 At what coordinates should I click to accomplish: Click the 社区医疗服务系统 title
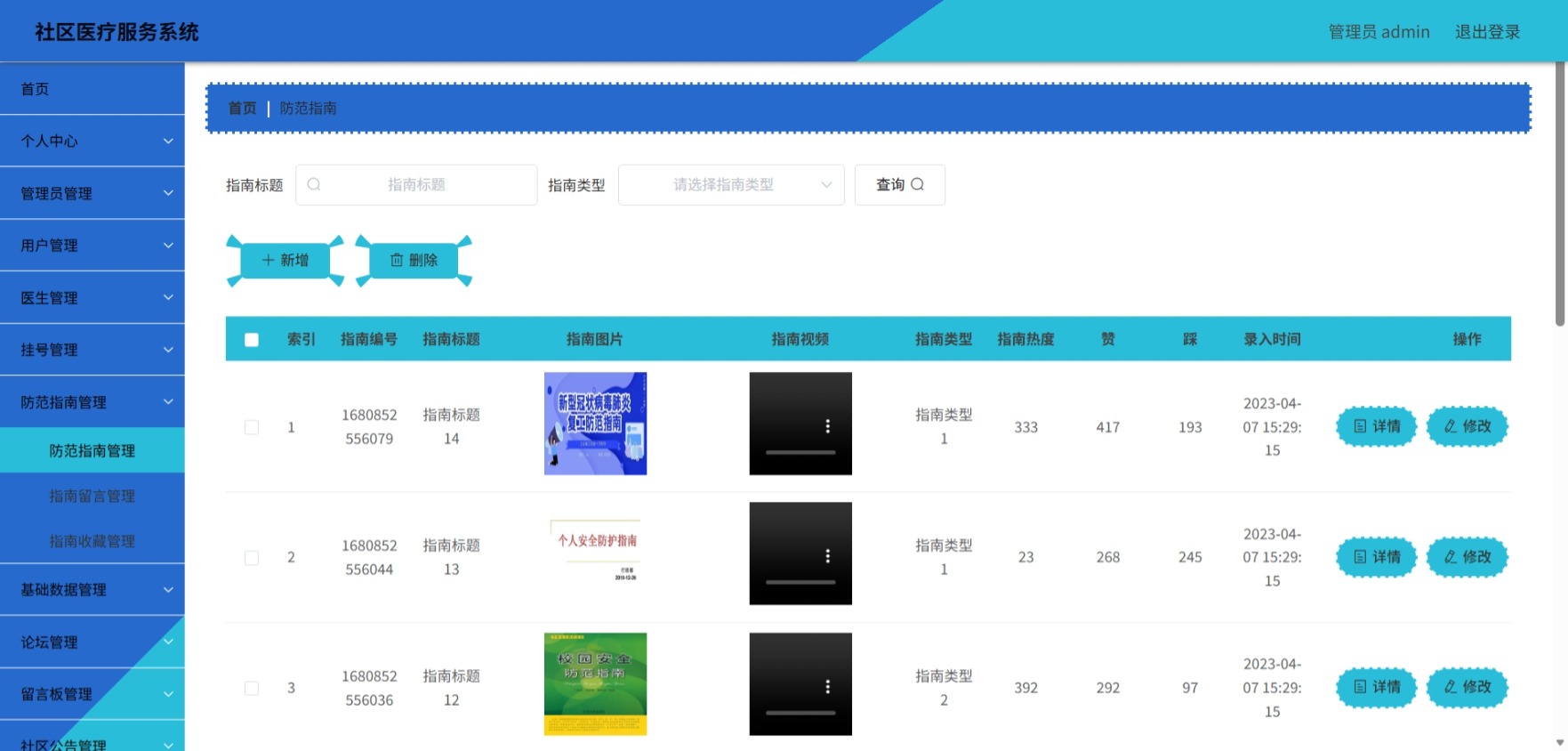[x=117, y=32]
